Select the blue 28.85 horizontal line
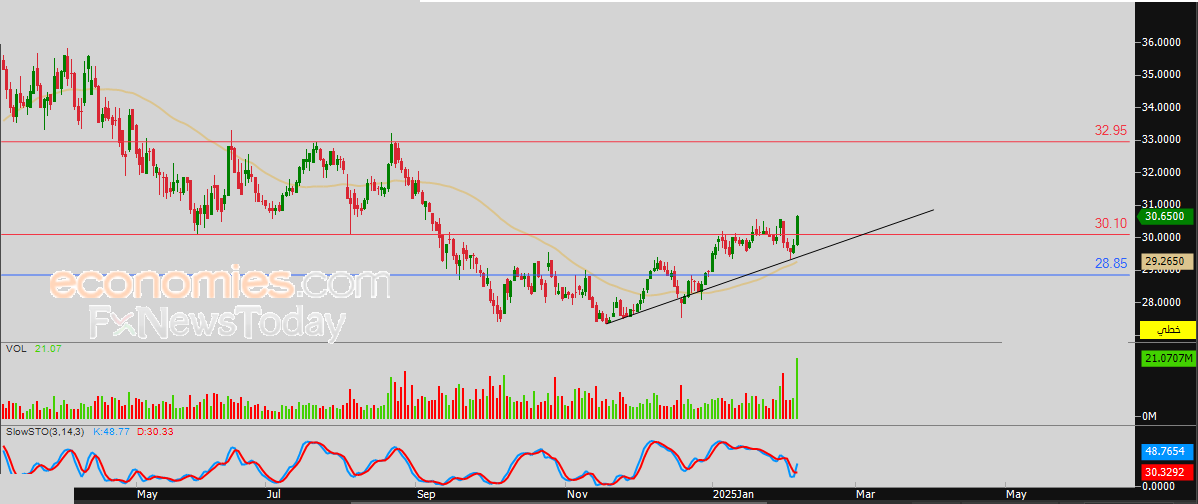Image resolution: width=1198 pixels, height=504 pixels. tap(565, 275)
